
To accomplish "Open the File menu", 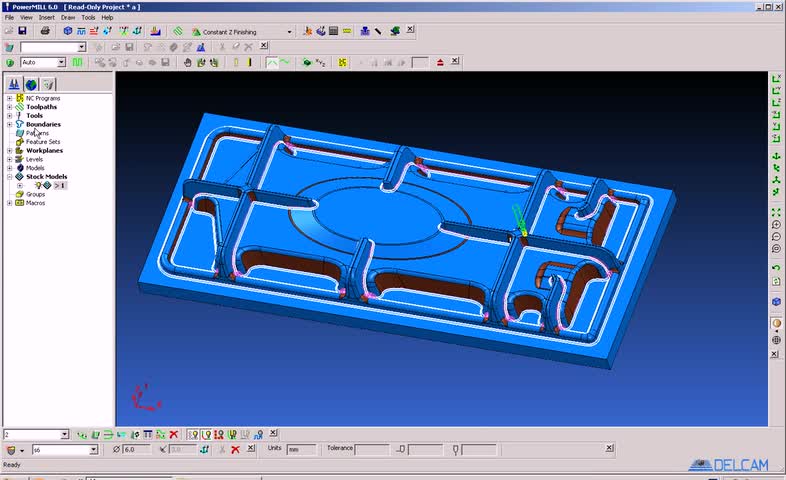I will point(9,18).
